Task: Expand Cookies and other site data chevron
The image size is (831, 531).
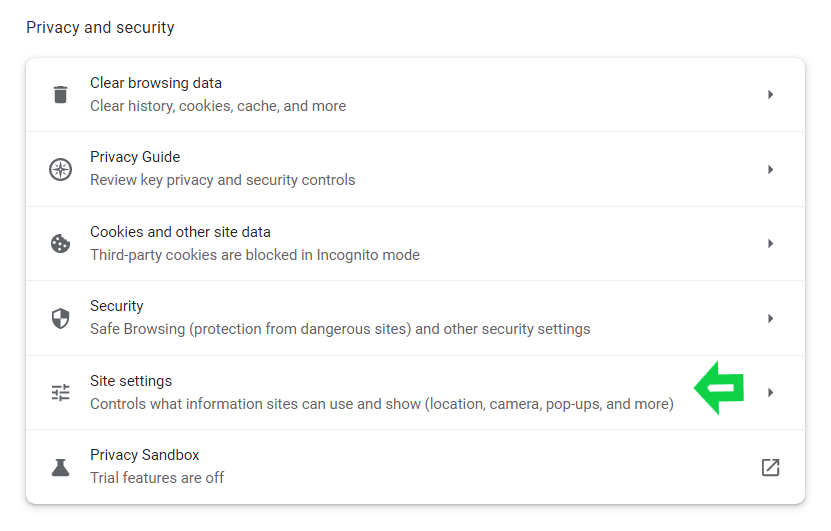Action: [x=770, y=244]
